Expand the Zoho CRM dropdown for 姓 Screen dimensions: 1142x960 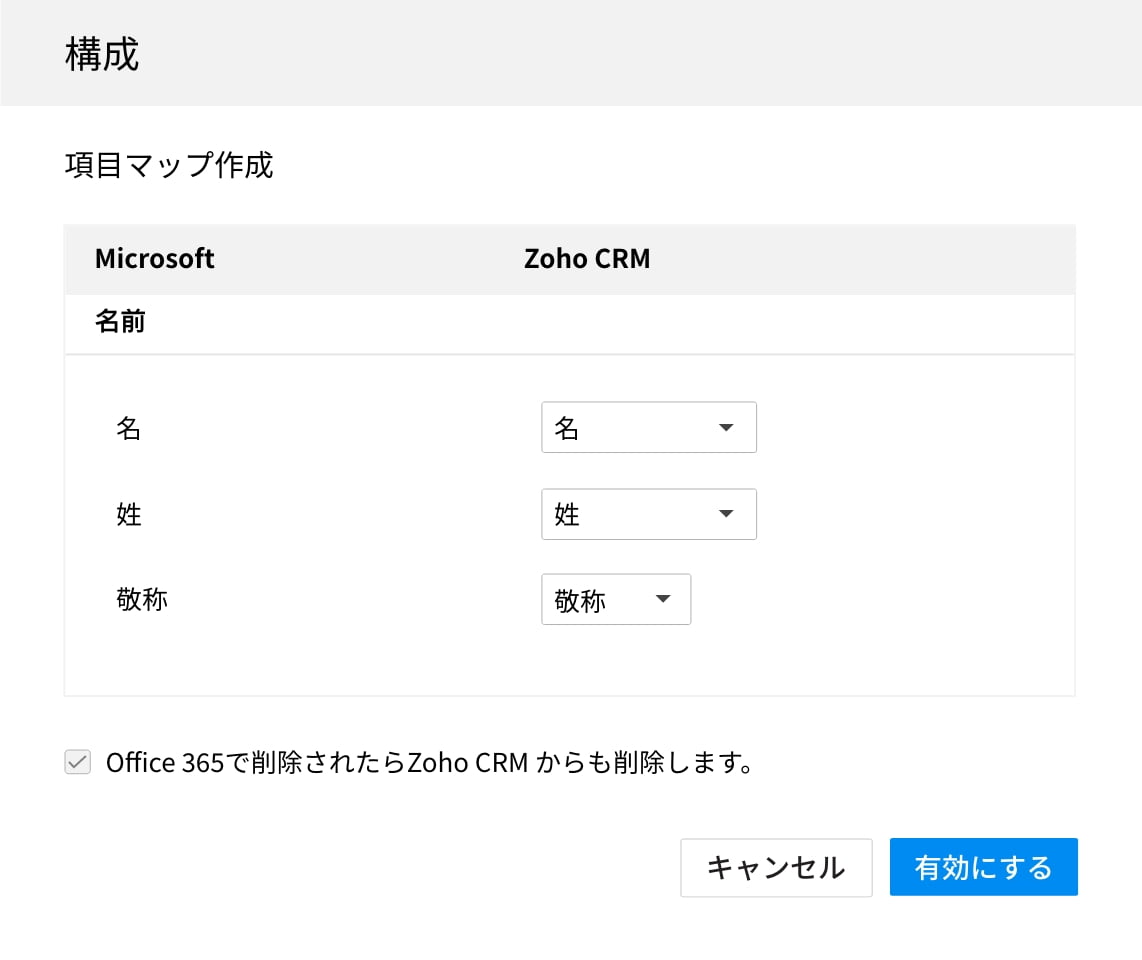click(648, 514)
